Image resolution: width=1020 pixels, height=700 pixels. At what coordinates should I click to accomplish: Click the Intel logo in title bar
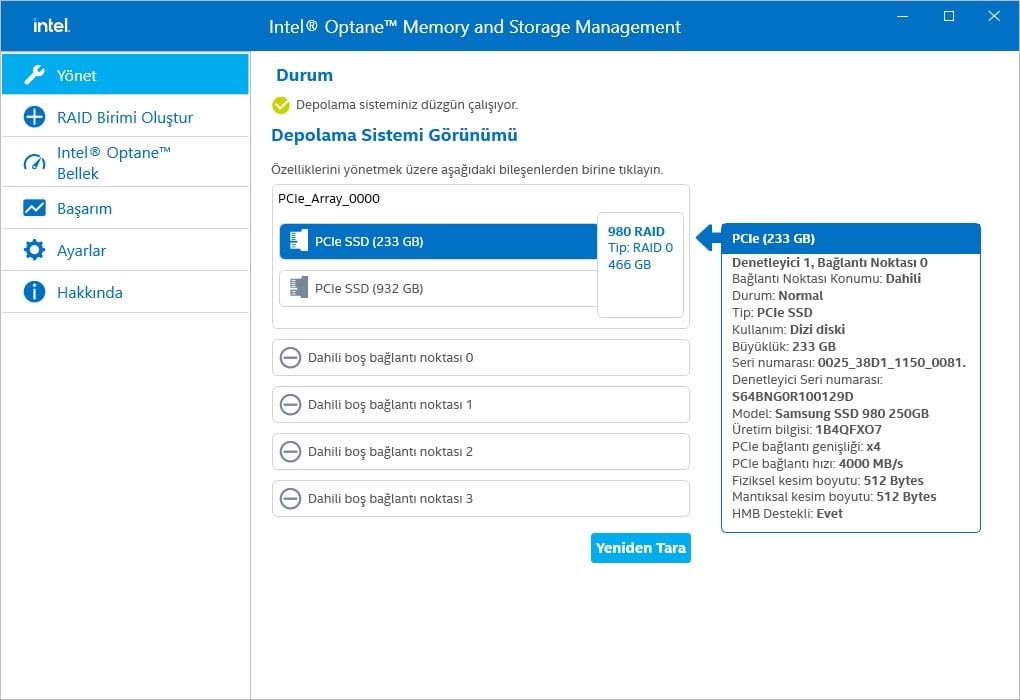click(x=51, y=26)
